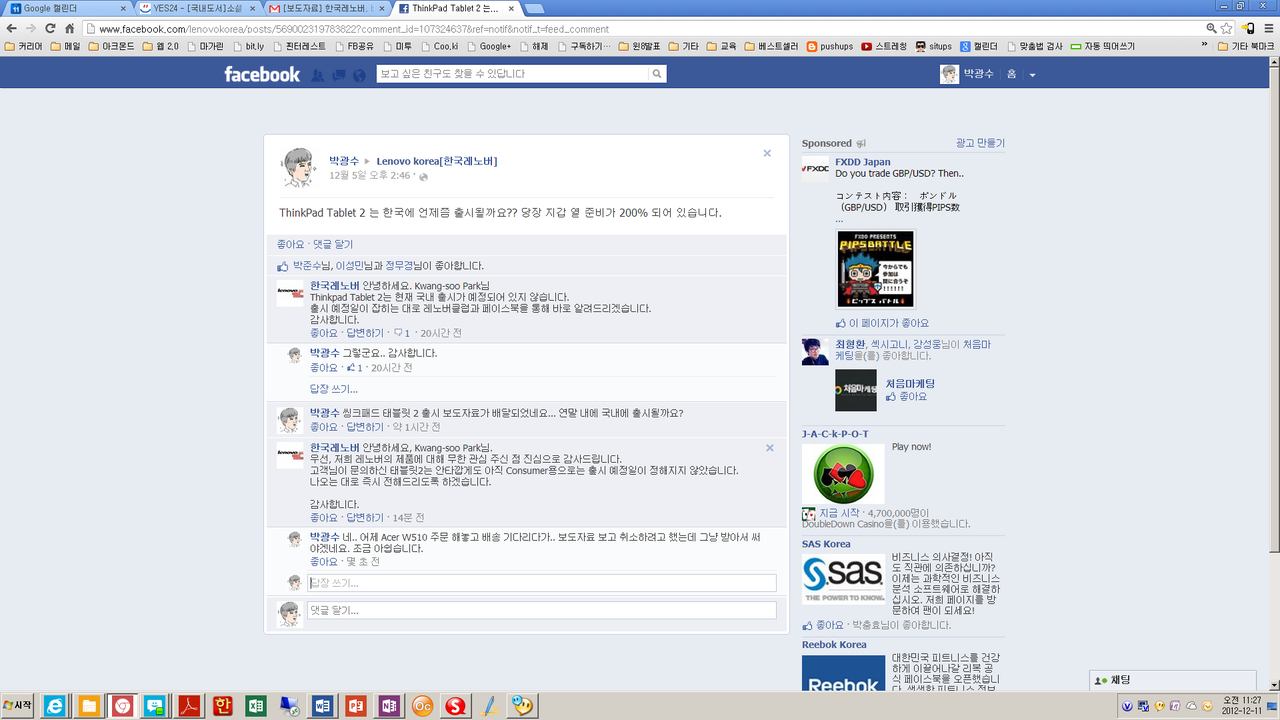The image size is (1280, 720).
Task: Expand the 미가펀 bookmark folder
Action: pyautogui.click(x=205, y=46)
